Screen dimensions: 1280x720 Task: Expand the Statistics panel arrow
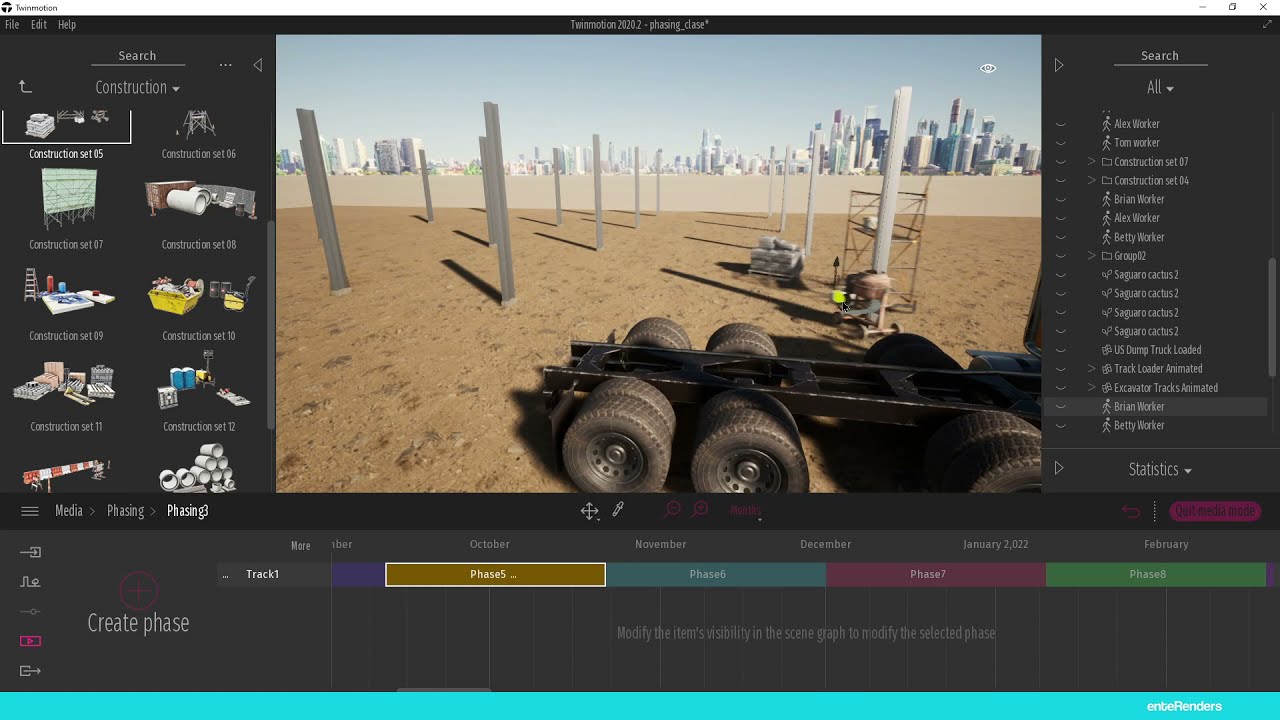[1059, 468]
